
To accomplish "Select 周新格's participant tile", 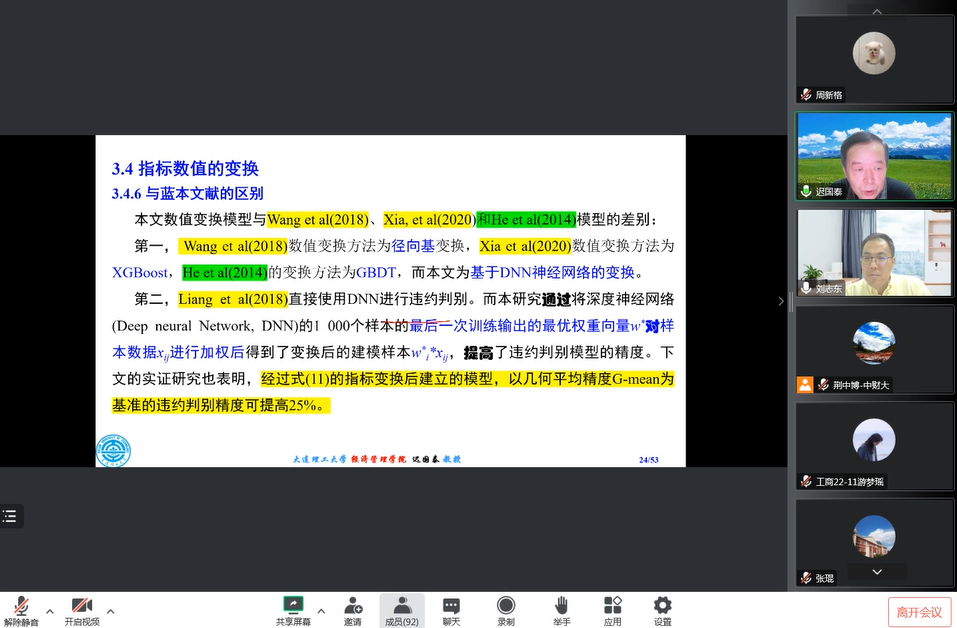I will (874, 59).
